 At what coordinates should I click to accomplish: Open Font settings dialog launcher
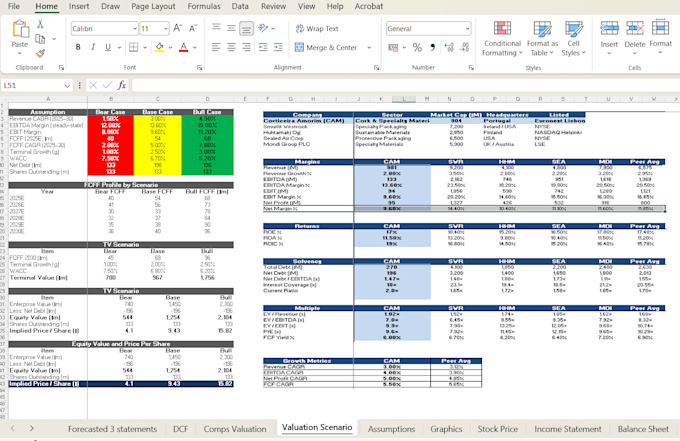[199, 68]
